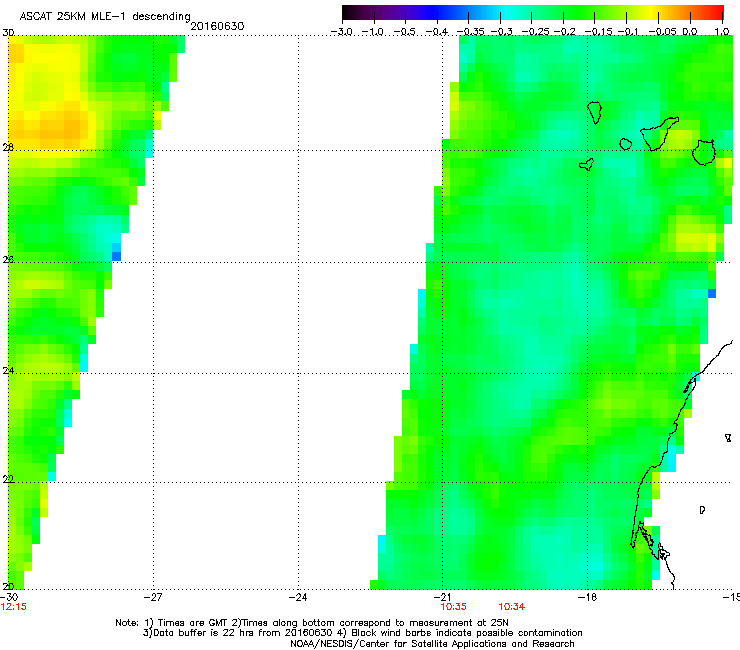Viewport: 740px width, 650px height.
Task: Click the -0.15 color bar label
Action: point(598,32)
